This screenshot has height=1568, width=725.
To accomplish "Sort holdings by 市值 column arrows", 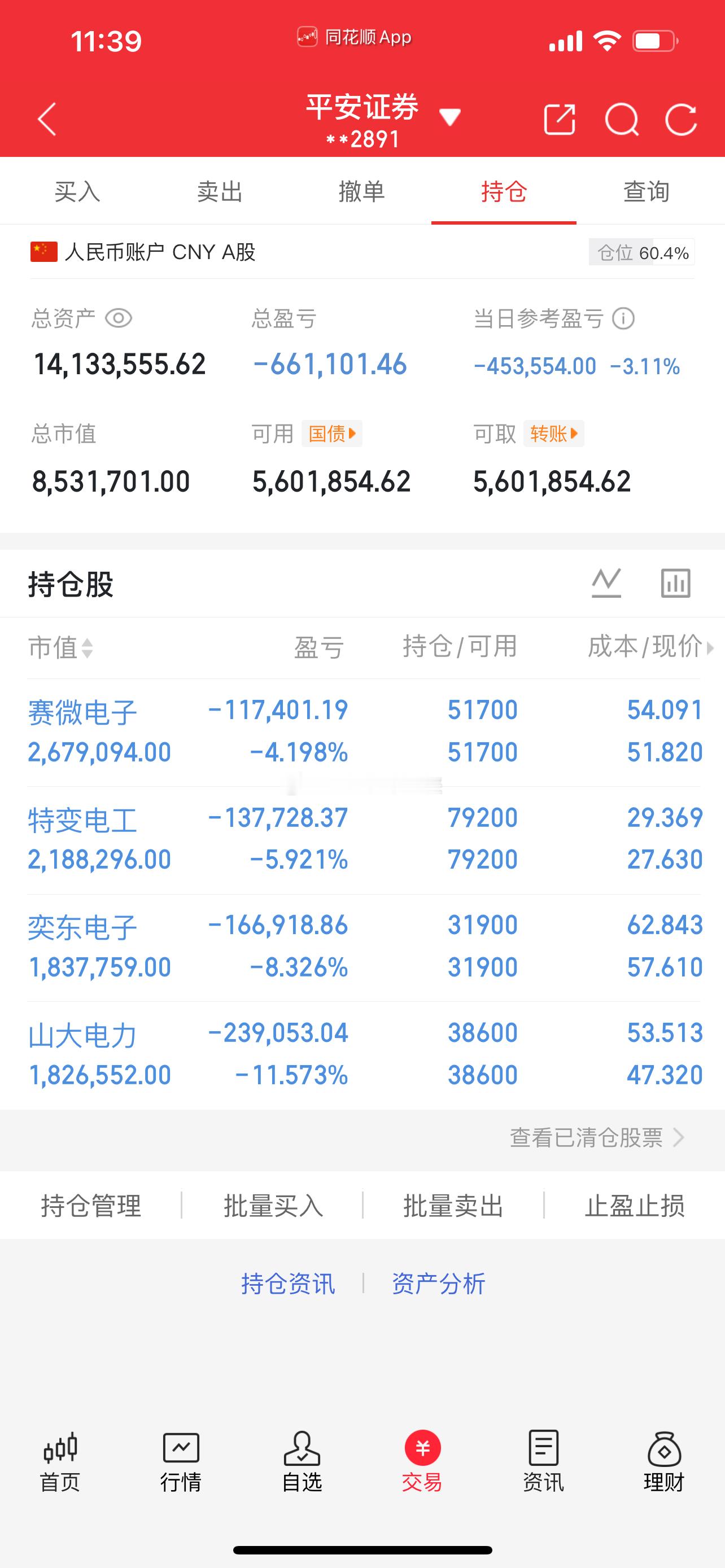I will (x=87, y=647).
